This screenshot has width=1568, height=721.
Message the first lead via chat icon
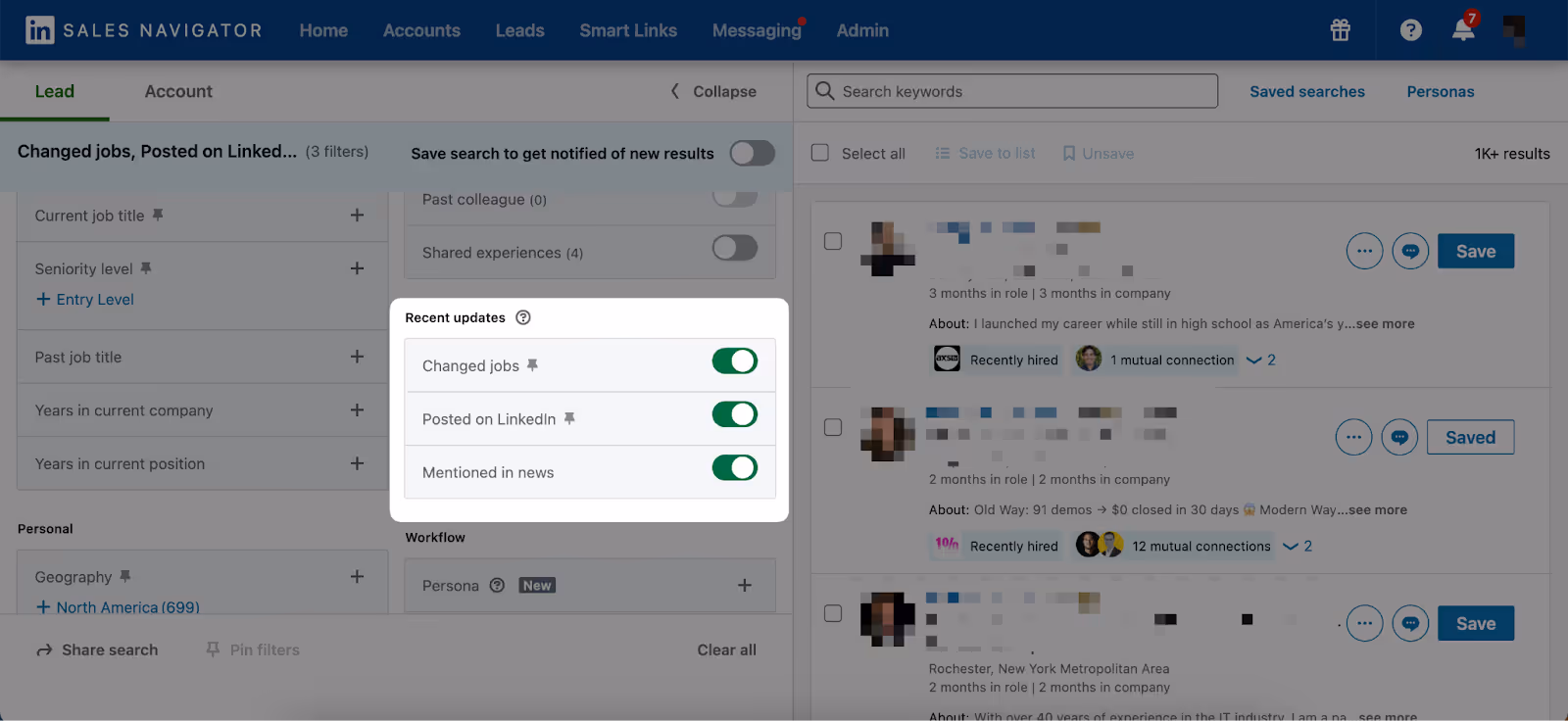coord(1410,251)
